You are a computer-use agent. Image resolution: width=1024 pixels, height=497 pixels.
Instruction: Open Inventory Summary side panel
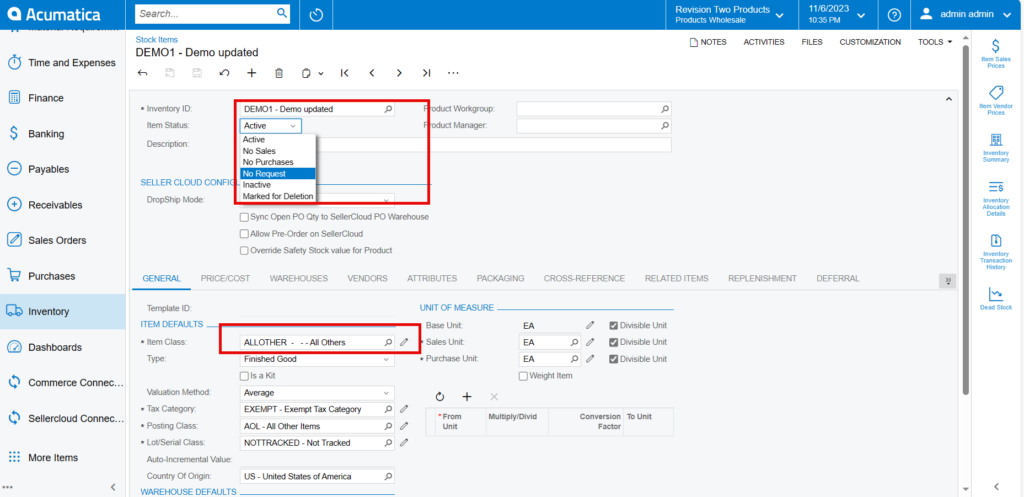tap(995, 148)
